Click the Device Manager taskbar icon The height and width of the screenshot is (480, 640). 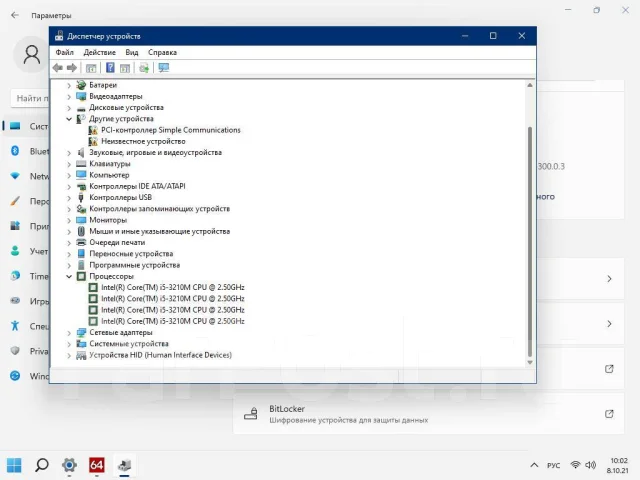click(x=124, y=465)
